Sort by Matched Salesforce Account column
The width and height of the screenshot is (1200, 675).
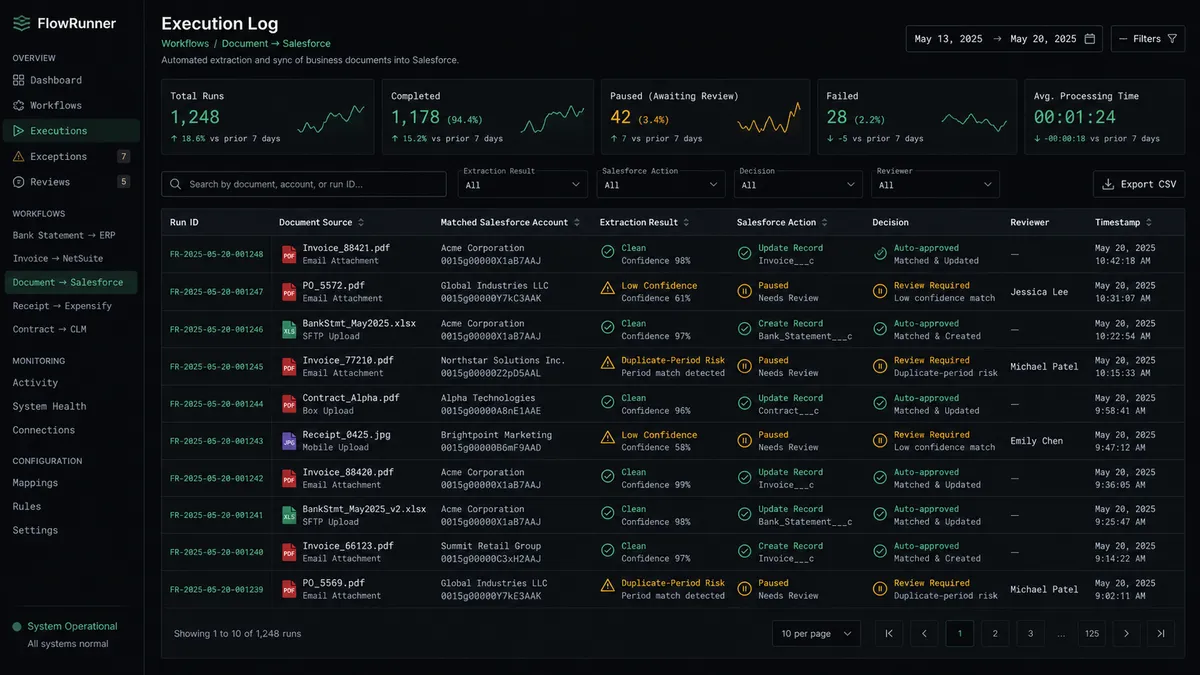[511, 222]
